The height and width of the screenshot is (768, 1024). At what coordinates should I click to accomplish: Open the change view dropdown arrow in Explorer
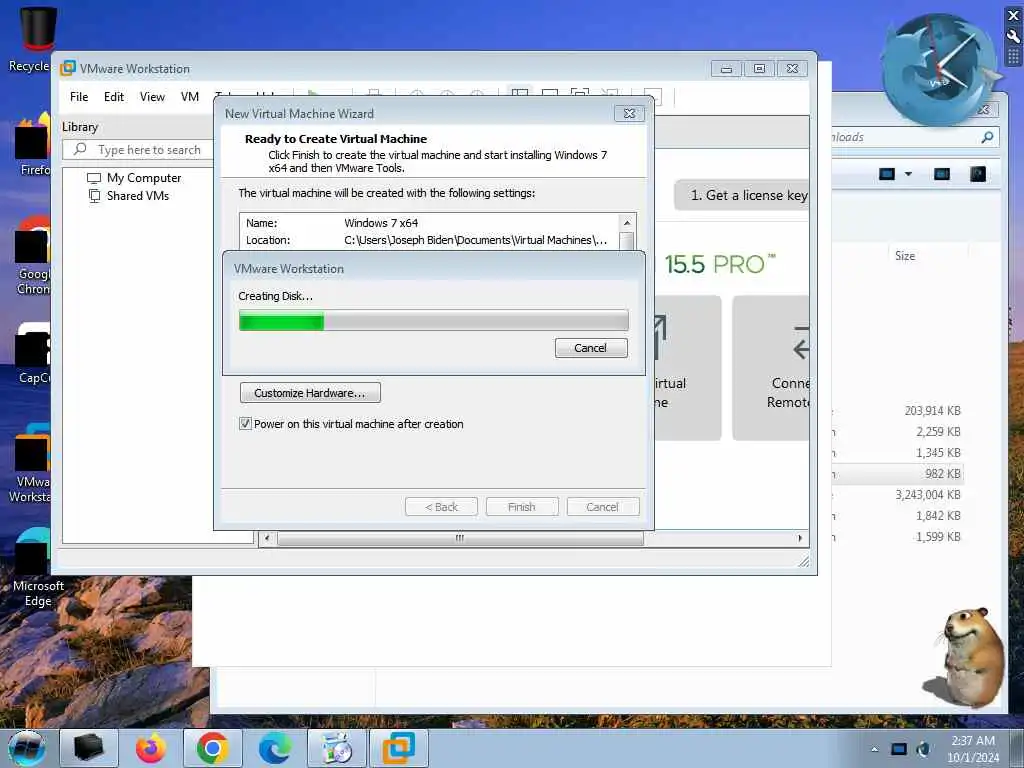(908, 174)
